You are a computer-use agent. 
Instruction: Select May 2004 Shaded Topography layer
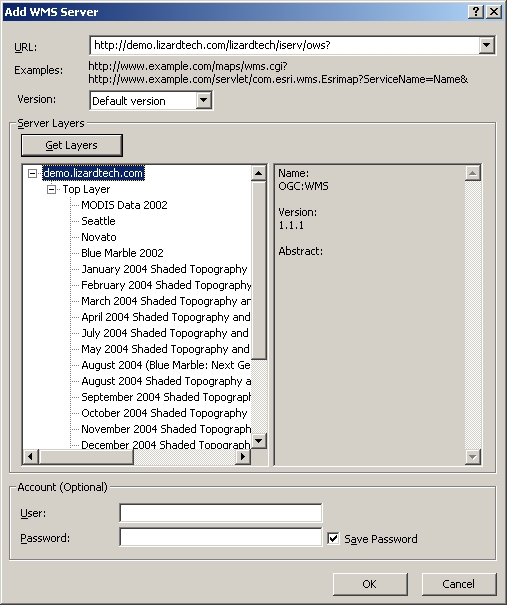[165, 349]
